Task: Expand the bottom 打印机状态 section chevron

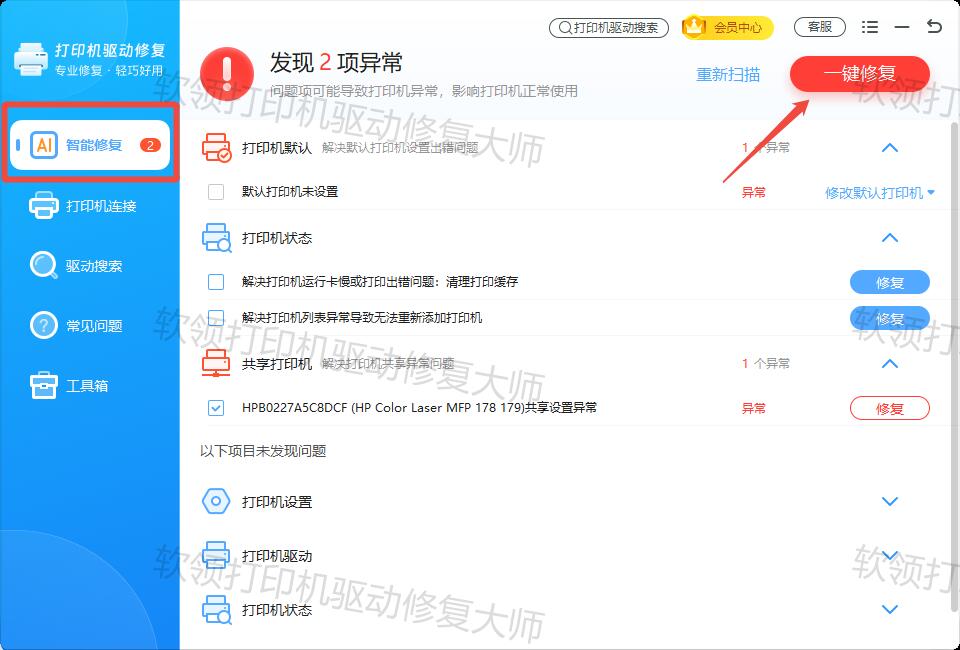Action: [890, 610]
